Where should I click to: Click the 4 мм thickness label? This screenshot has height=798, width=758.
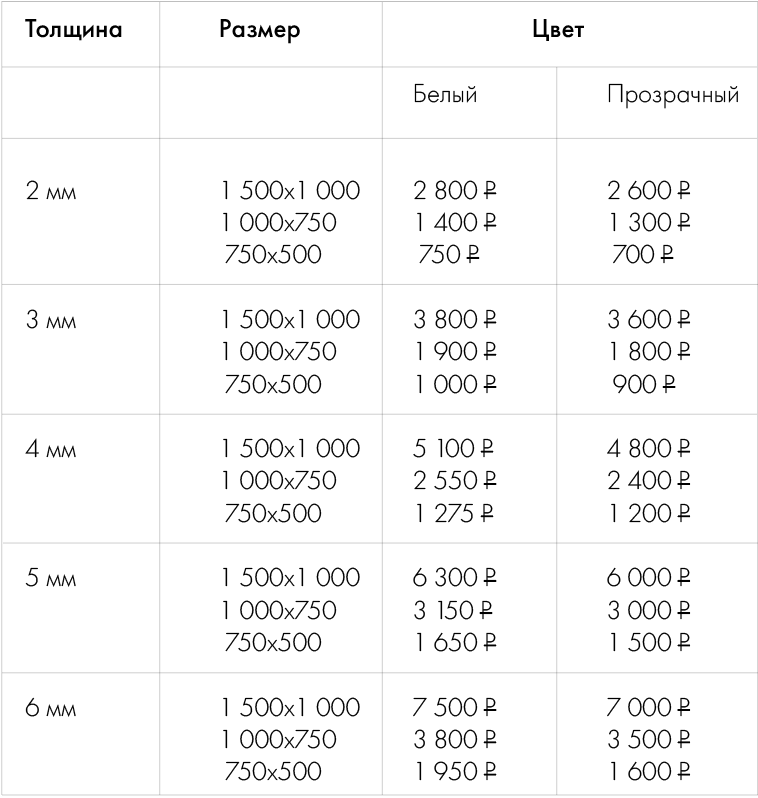tap(51, 449)
